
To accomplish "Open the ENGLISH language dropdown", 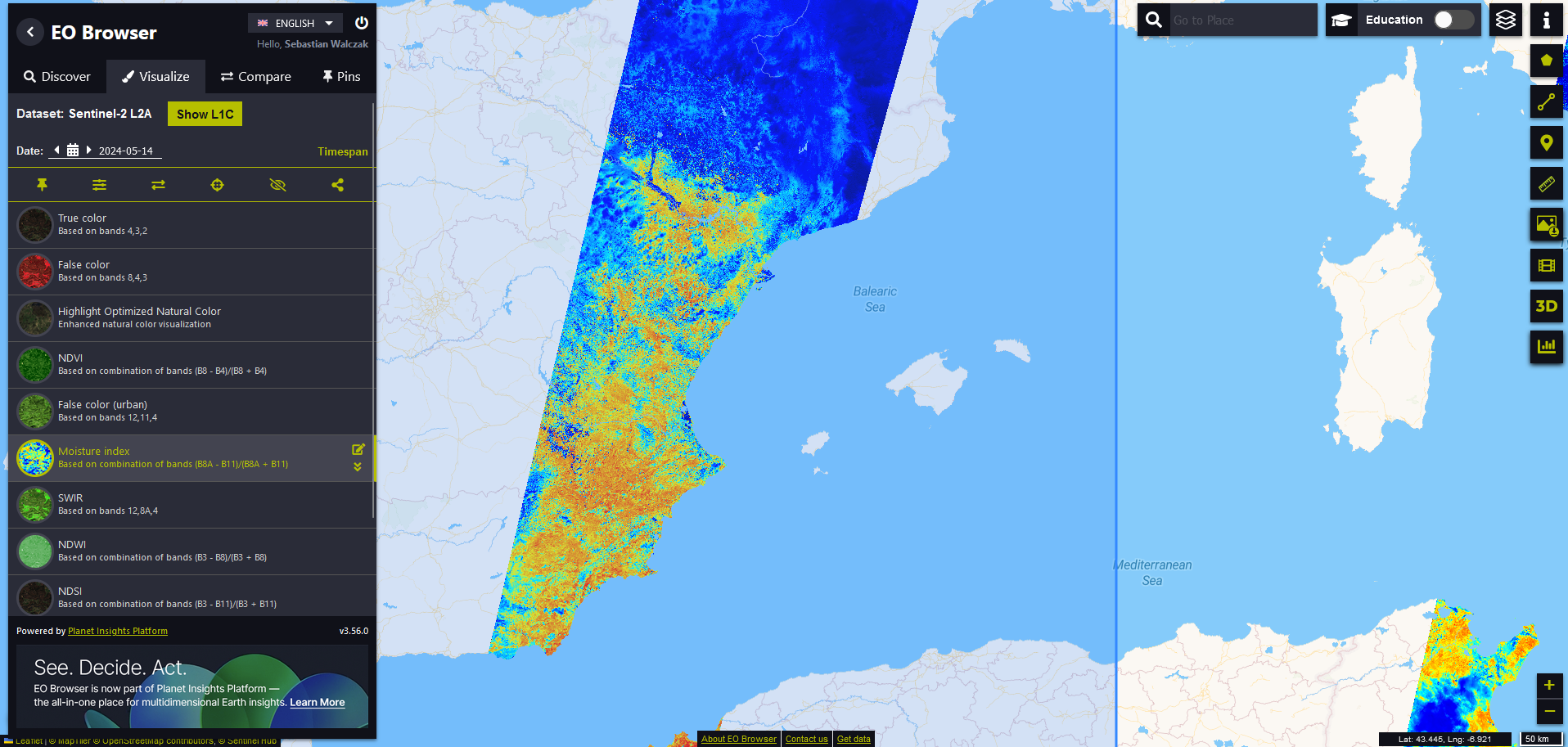I will point(295,23).
